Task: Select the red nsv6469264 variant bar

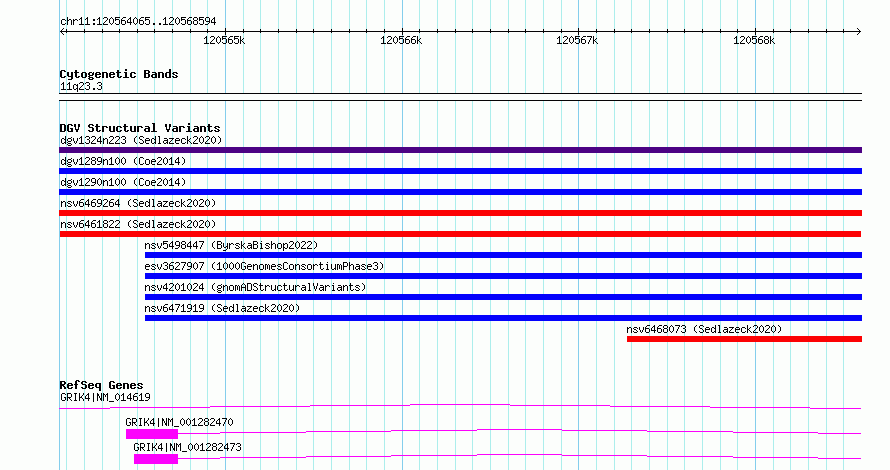Action: (460, 213)
